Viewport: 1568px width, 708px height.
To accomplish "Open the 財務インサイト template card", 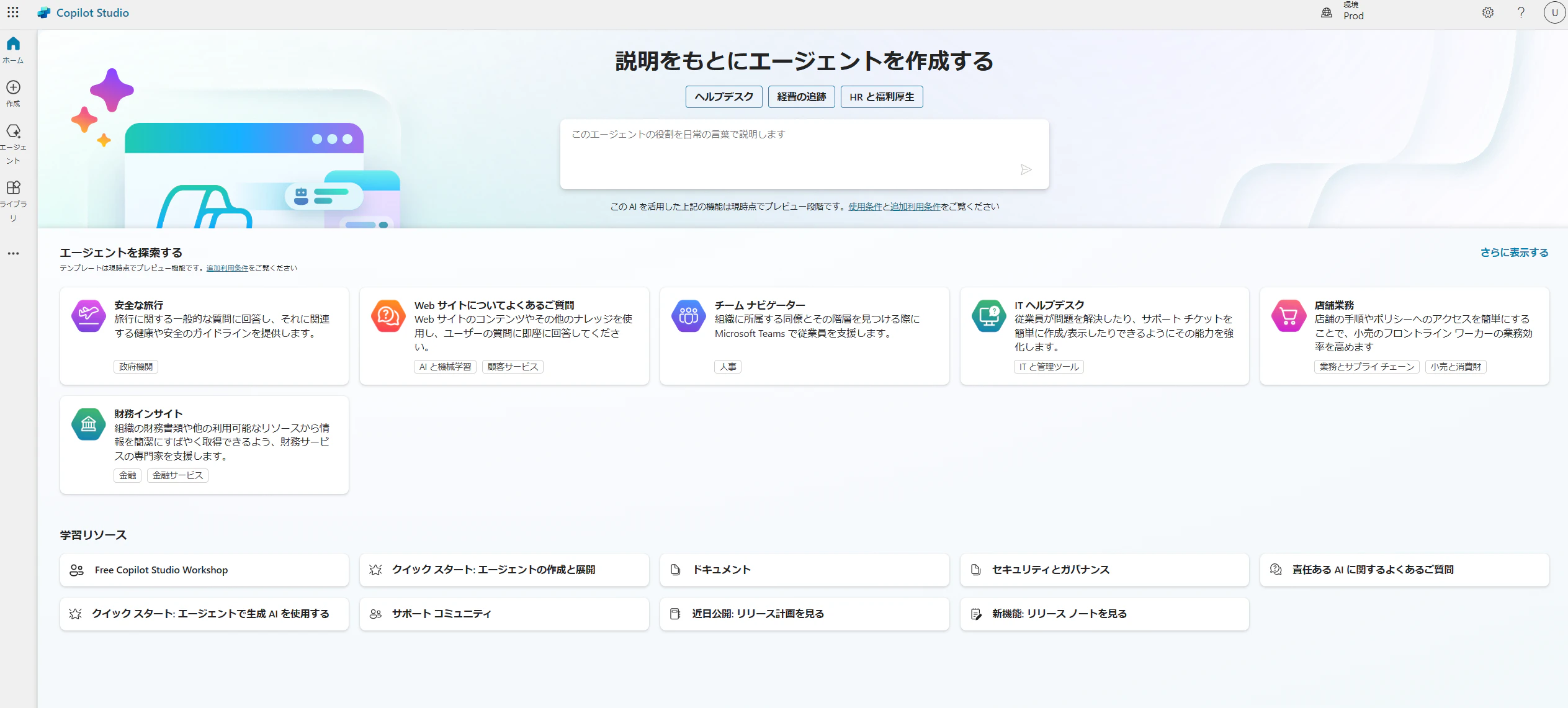I will tap(204, 445).
